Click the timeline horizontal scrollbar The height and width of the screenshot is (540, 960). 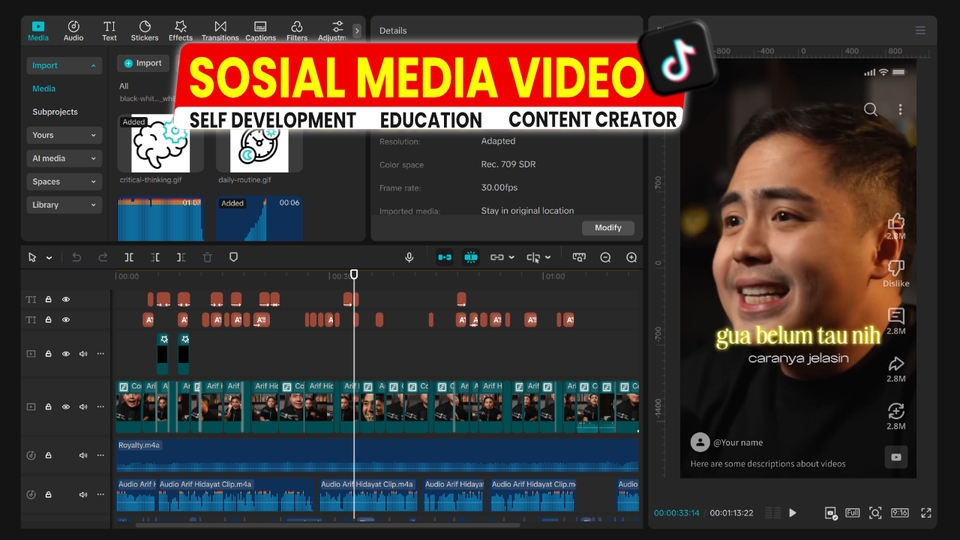point(328,525)
